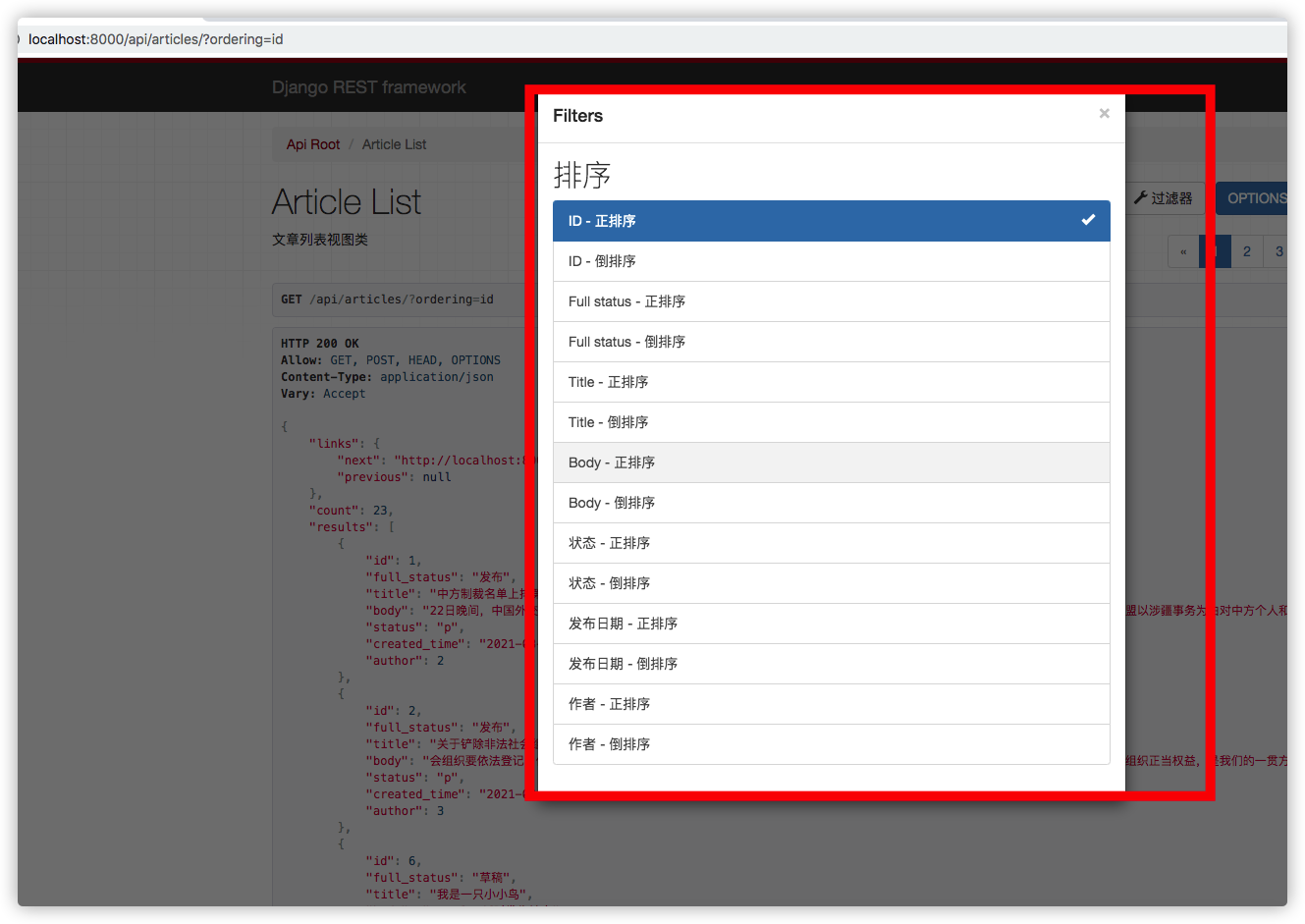This screenshot has width=1305, height=924.
Task: Sort by "Full status - 倒排序"
Action: 831,342
